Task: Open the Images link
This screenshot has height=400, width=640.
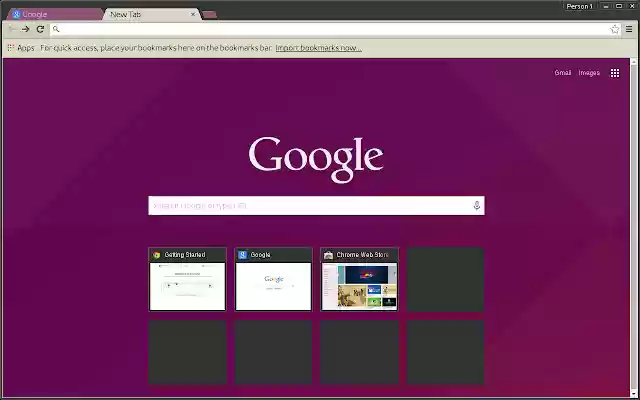Action: 589,73
